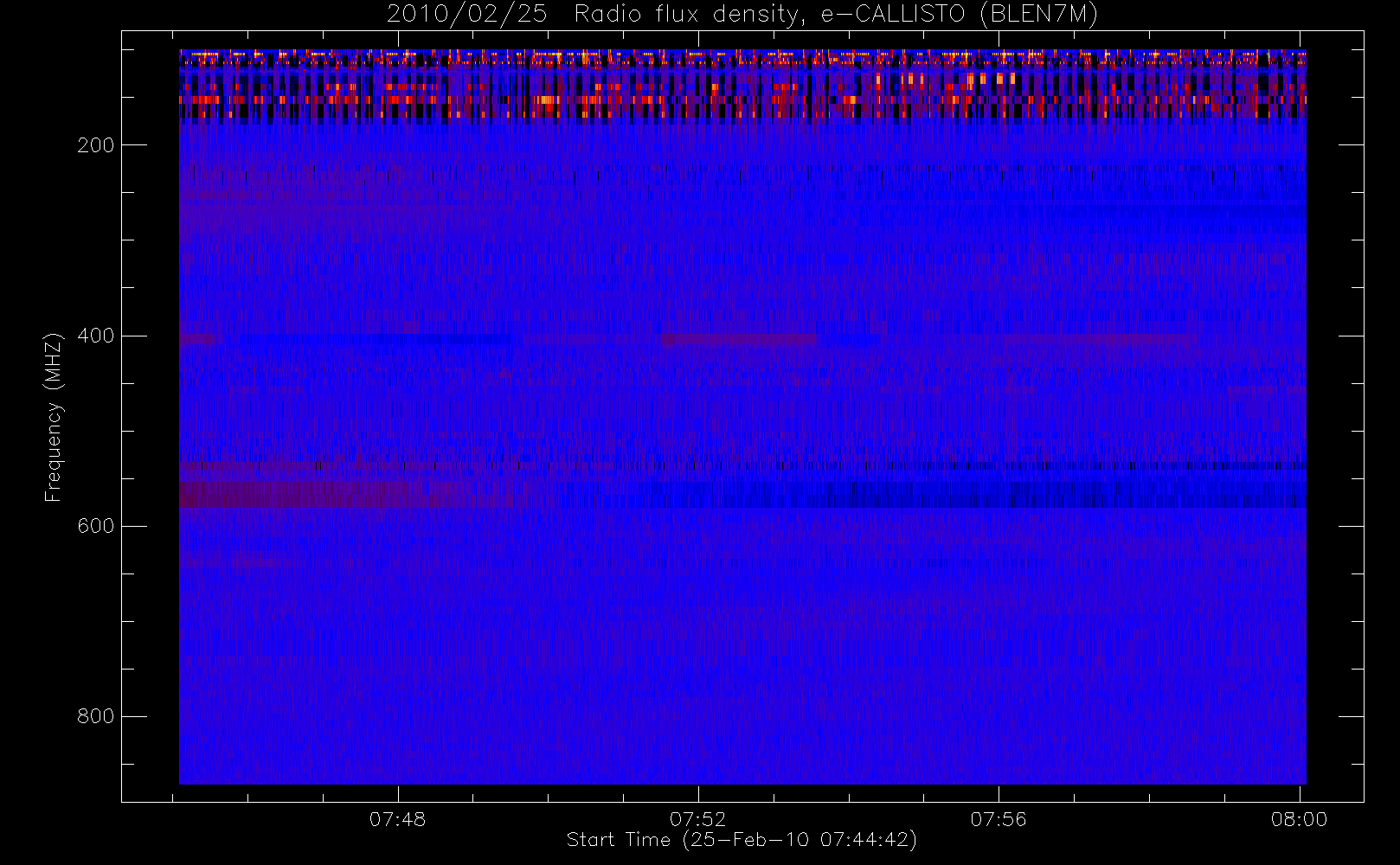Click the '08:00' time axis label
Screen dimensions: 1400x865
tap(1299, 819)
